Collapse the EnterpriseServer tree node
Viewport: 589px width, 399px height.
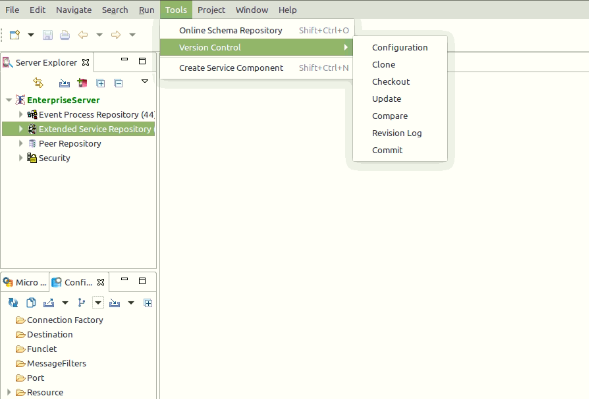pos(9,100)
